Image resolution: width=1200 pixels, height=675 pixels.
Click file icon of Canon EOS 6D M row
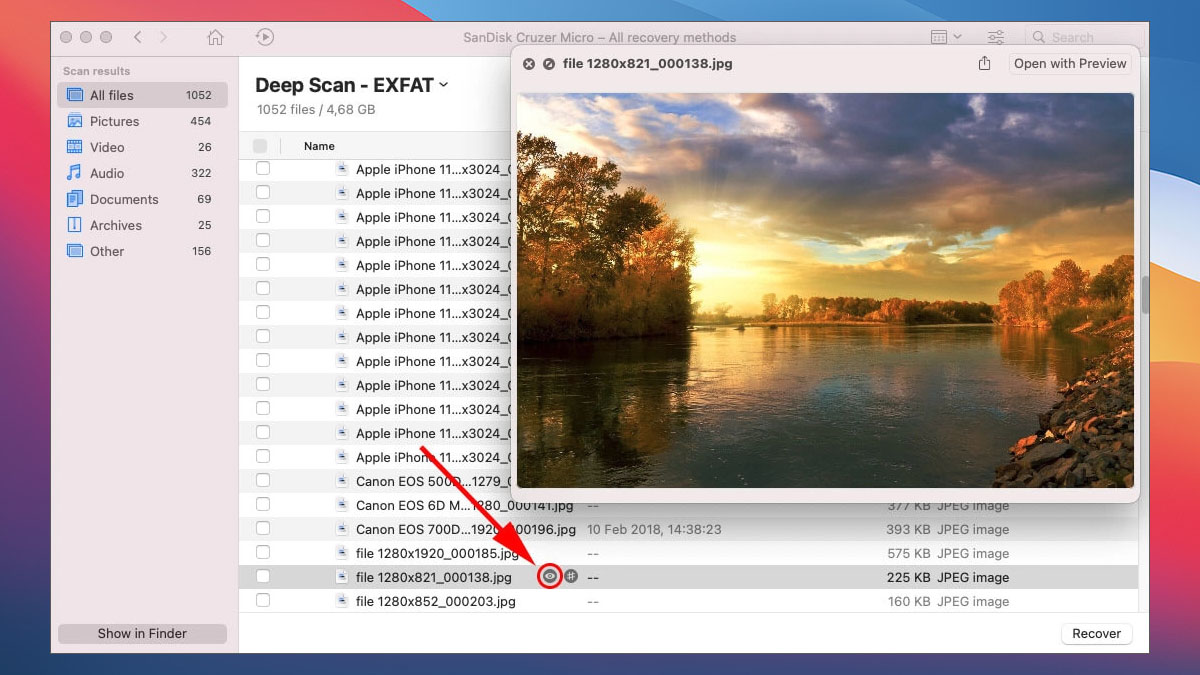coord(341,505)
